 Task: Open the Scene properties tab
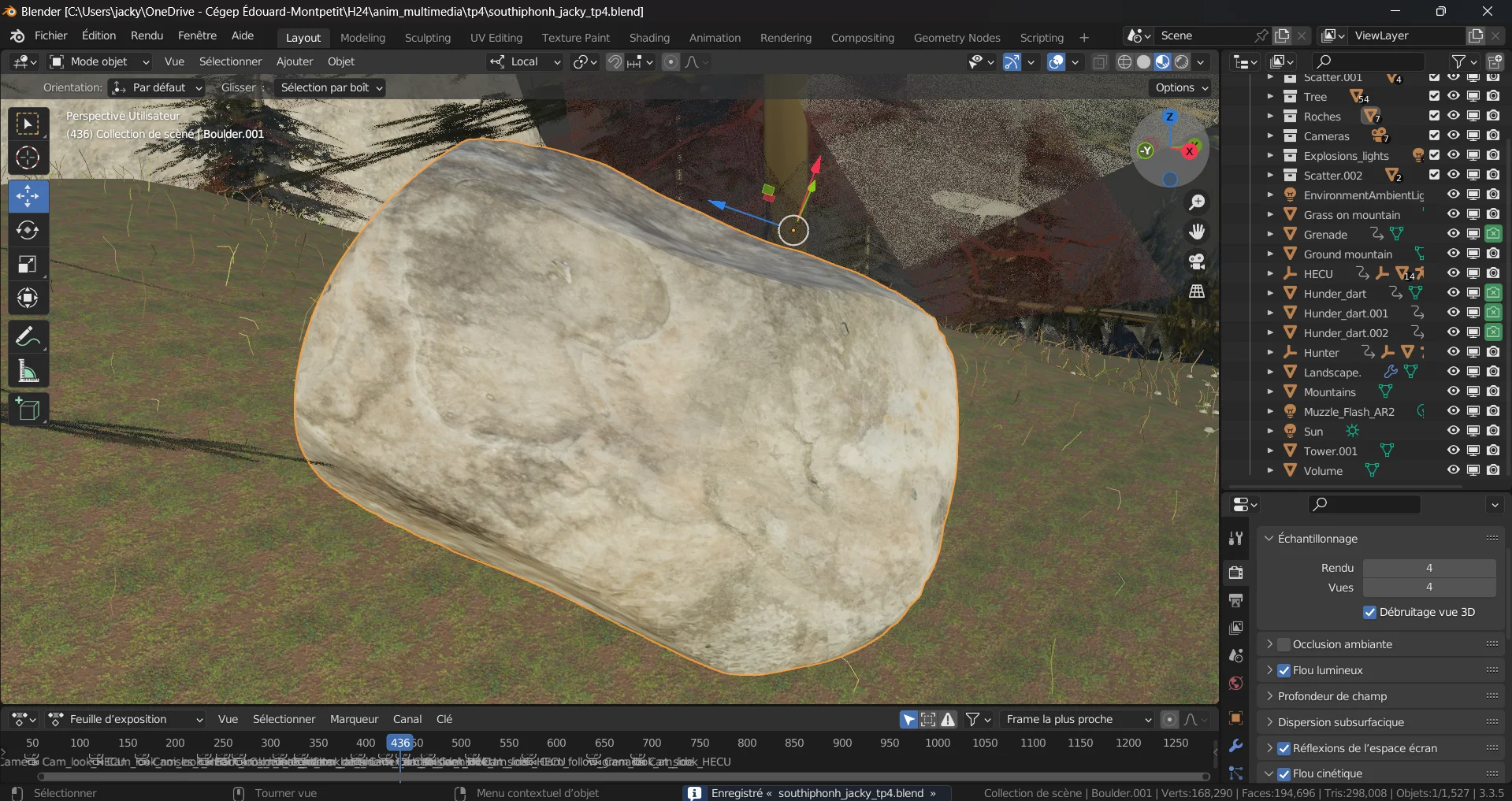[1235, 655]
